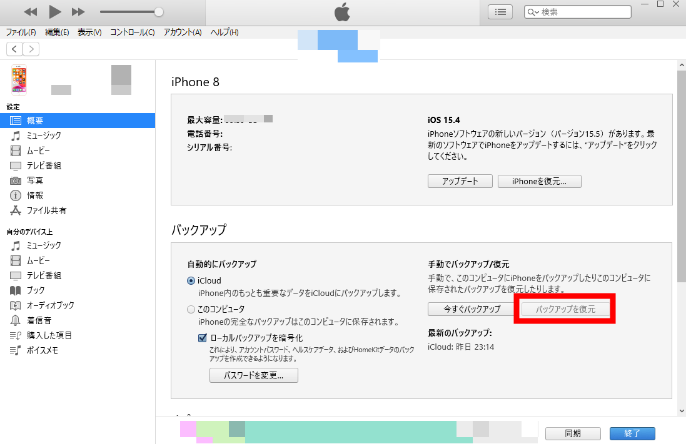The image size is (686, 444).
Task: Click TV icon beside 設定 テレビ番組
Action: click(x=15, y=165)
